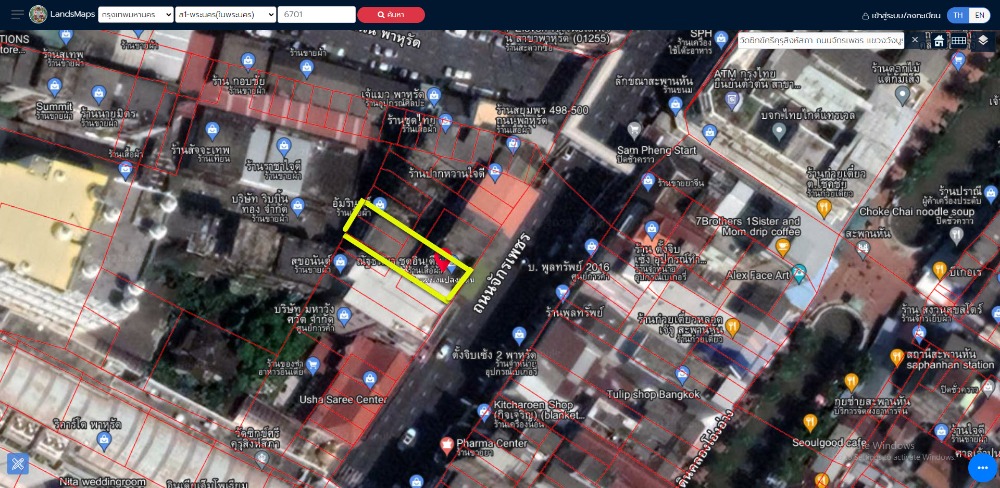This screenshot has width=1000, height=488.
Task: Click the Summit shop marker
Action: [x=54, y=86]
